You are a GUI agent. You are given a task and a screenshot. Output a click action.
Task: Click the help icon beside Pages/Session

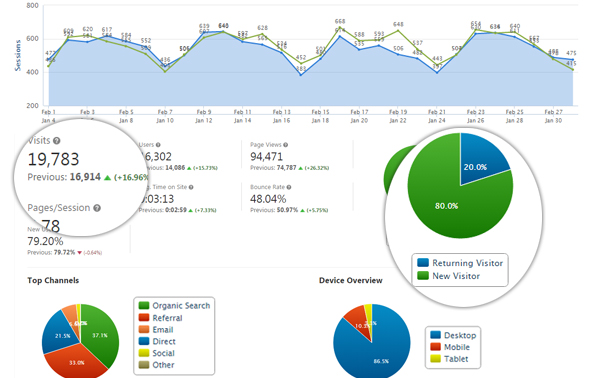click(x=97, y=208)
